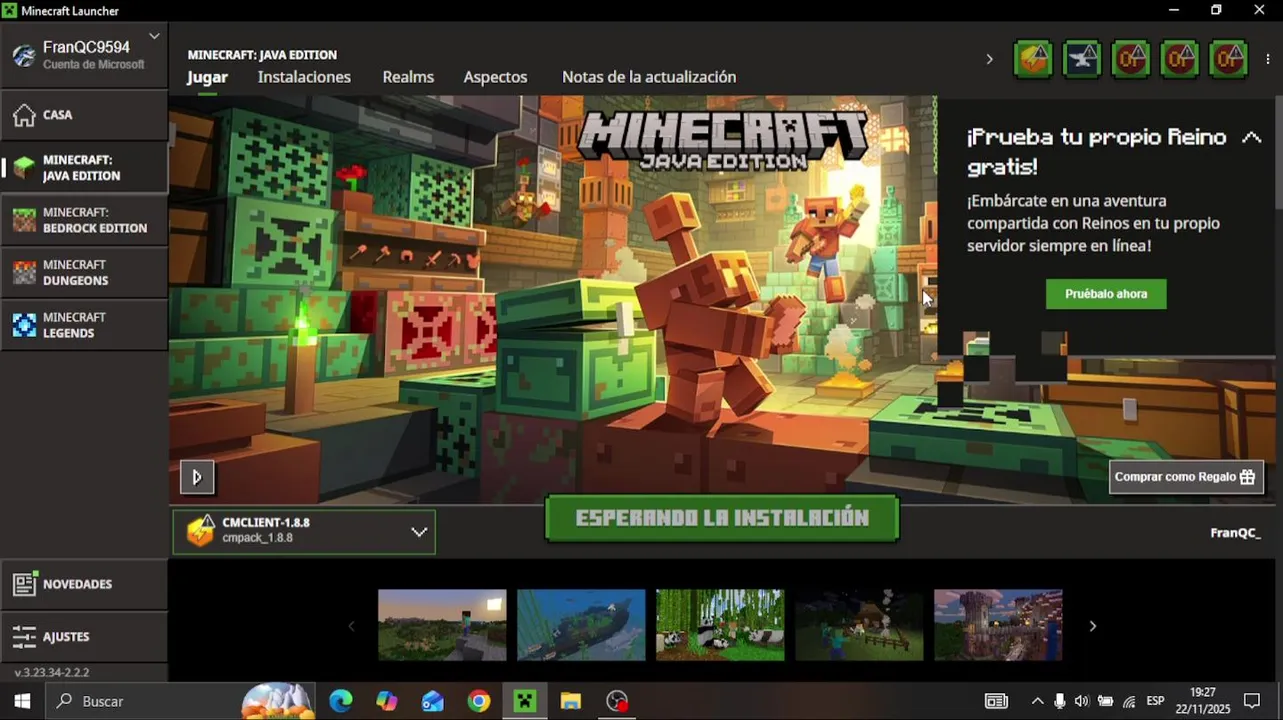Collapse the Reino promo panel chevron

click(1251, 138)
